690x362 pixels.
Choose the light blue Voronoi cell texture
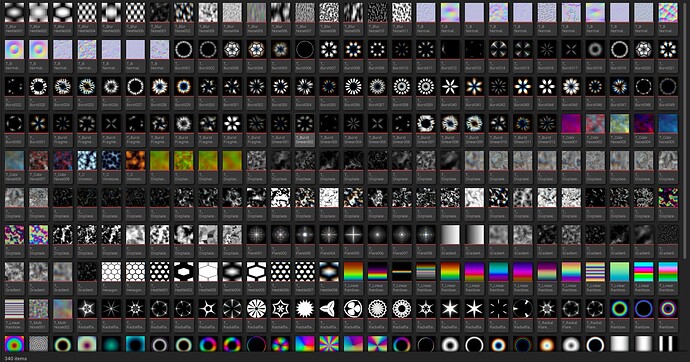[x=87, y=161]
